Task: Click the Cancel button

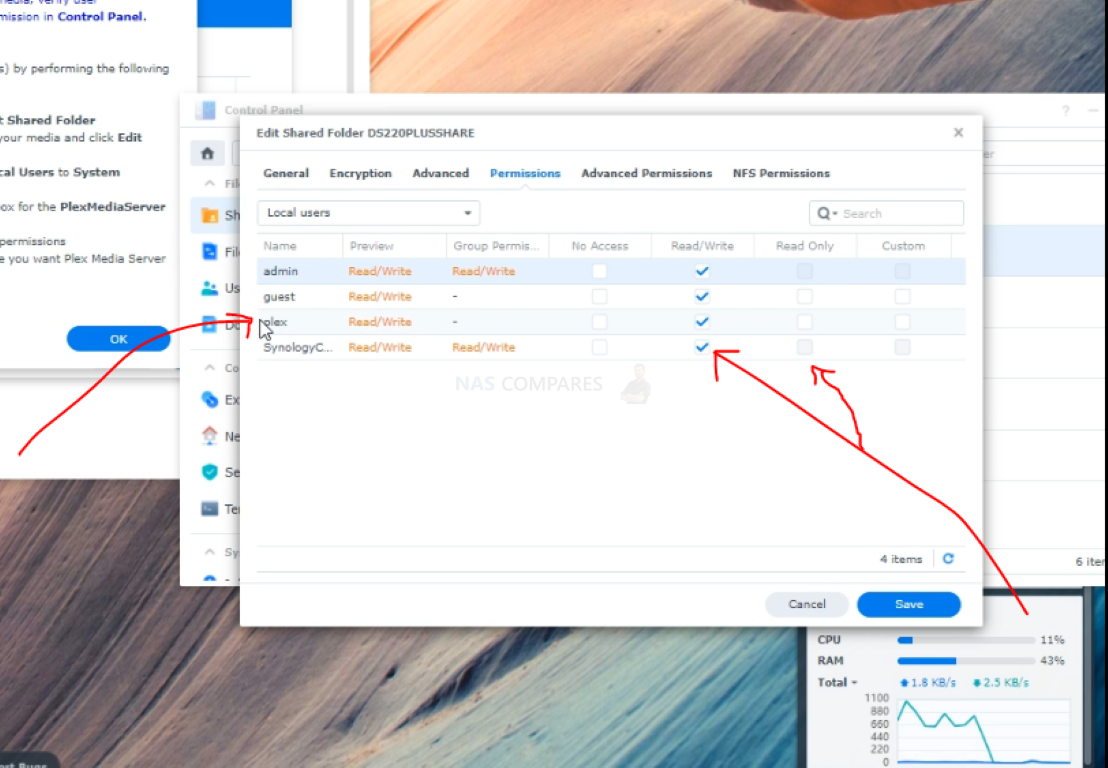Action: (x=807, y=604)
